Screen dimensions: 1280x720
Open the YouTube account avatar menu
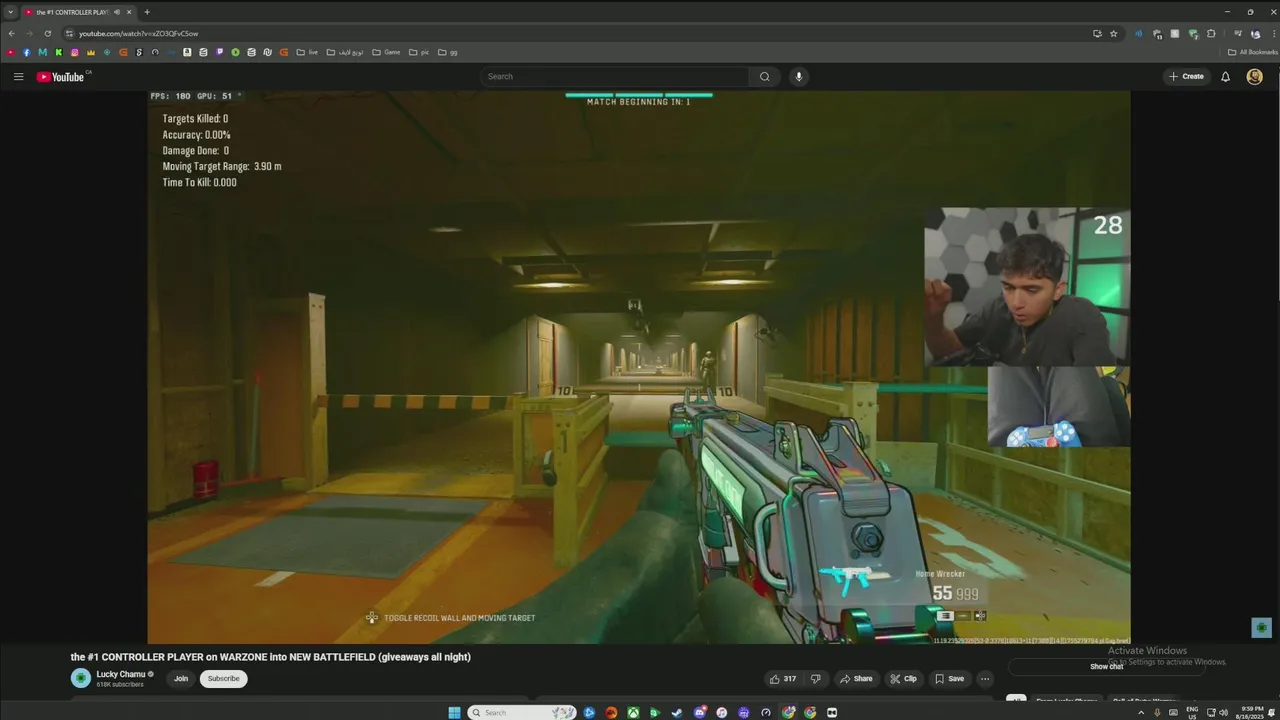[x=1254, y=77]
